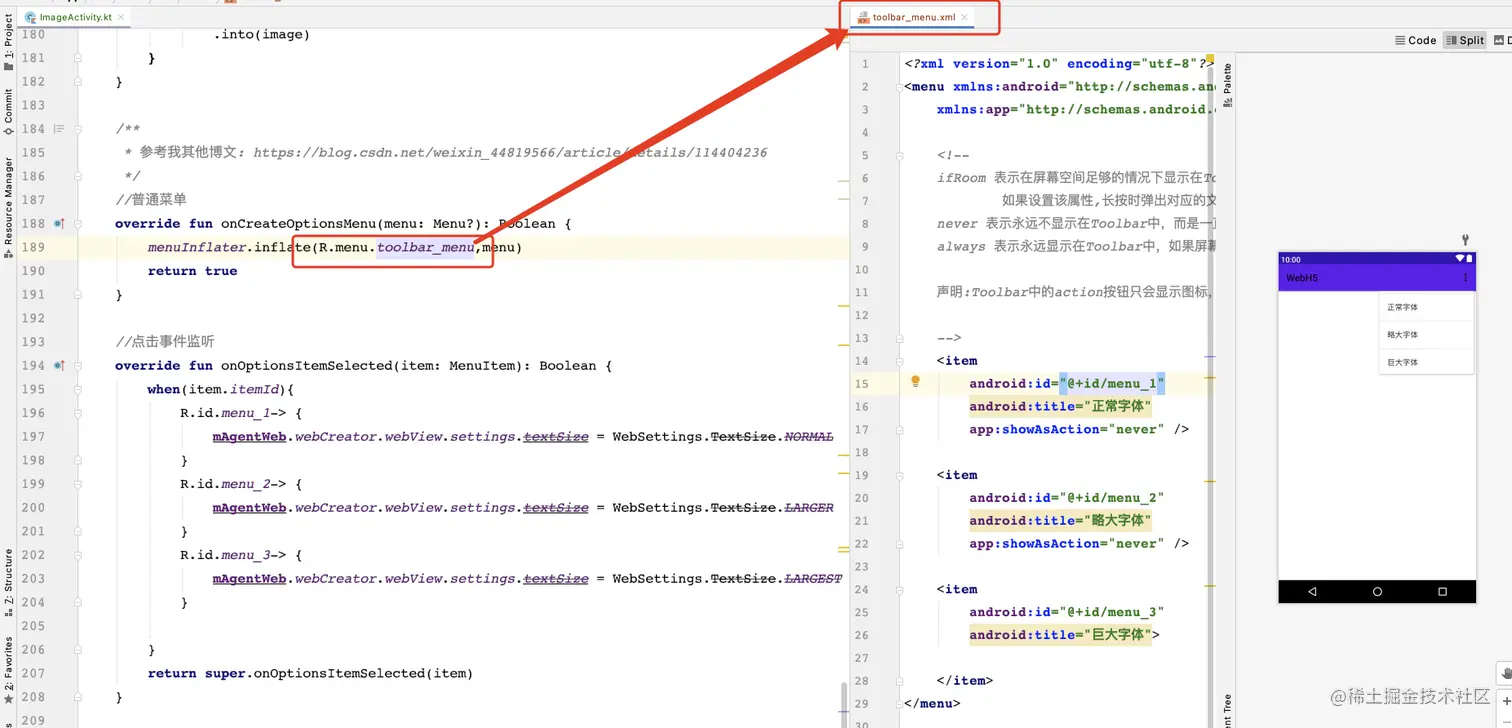Screen dimensions: 1512x728
Task: Collapse the menu_3 branch at line 202
Action: coord(78,555)
